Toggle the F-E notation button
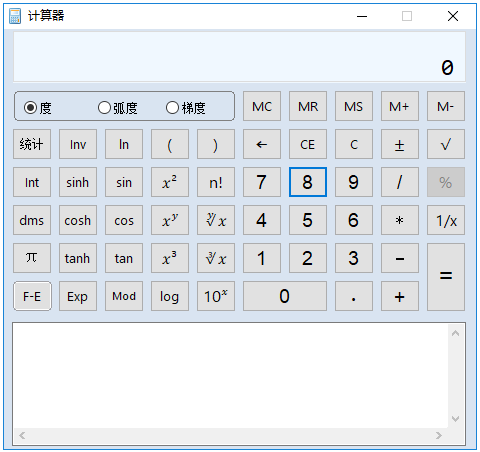Viewport: 480px width, 452px height. 32,296
